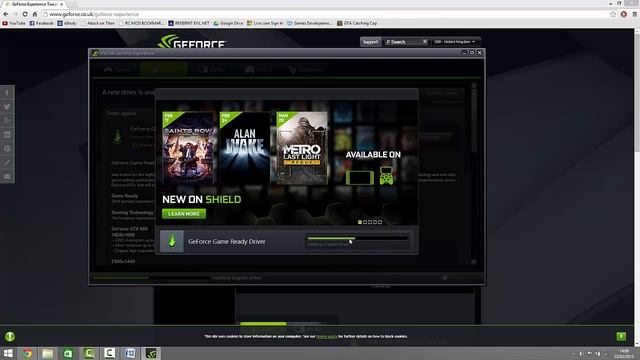The width and height of the screenshot is (640, 360).
Task: Switch to the GeForce Experience browser tab
Action: pyautogui.click(x=33, y=4)
